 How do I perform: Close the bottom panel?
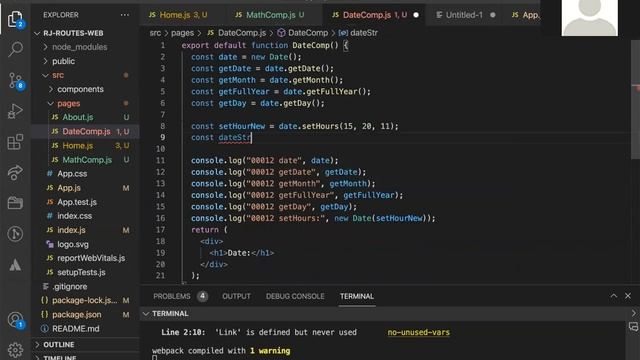coord(628,296)
